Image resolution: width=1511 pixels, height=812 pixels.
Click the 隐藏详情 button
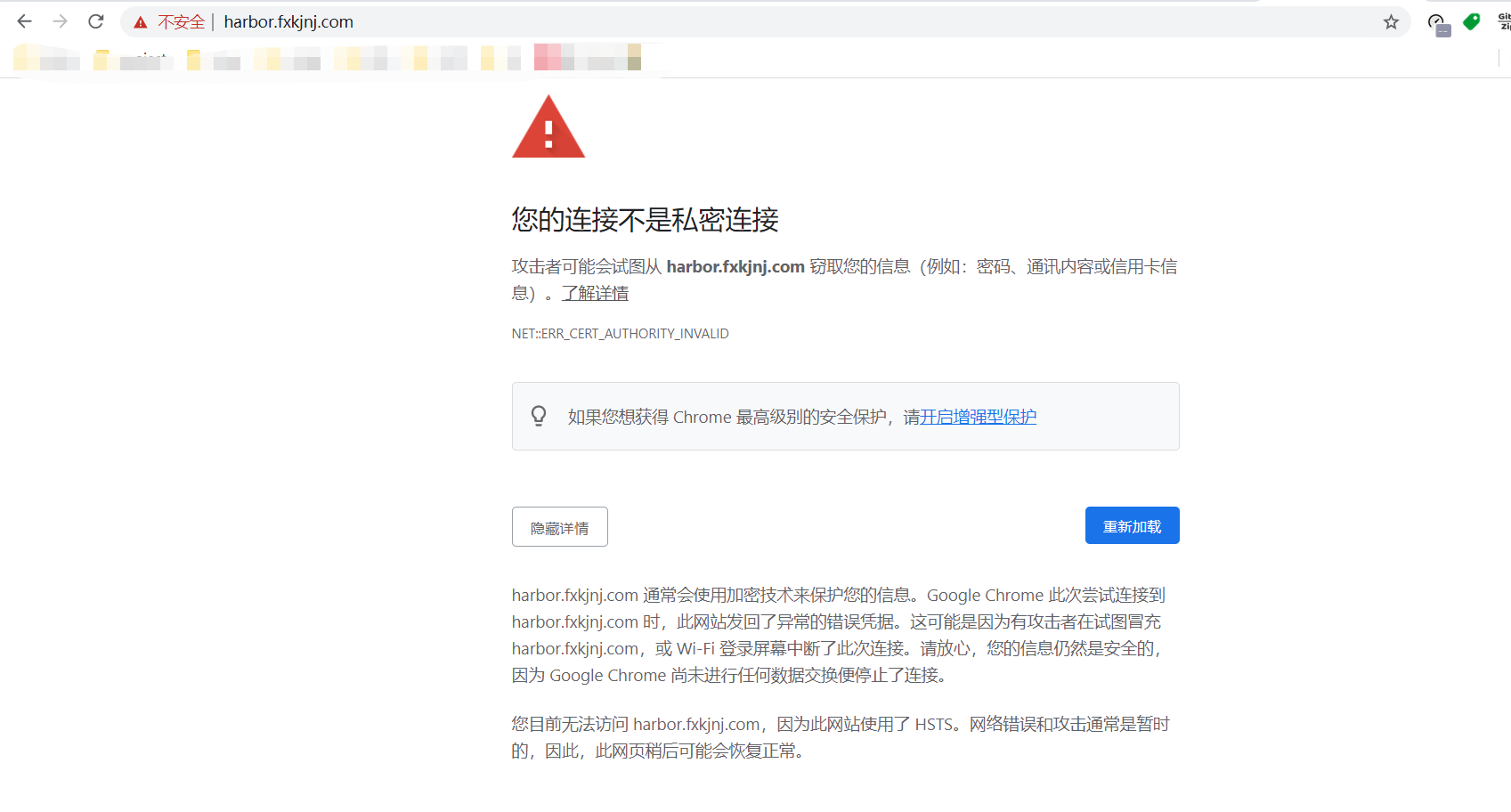(x=560, y=527)
